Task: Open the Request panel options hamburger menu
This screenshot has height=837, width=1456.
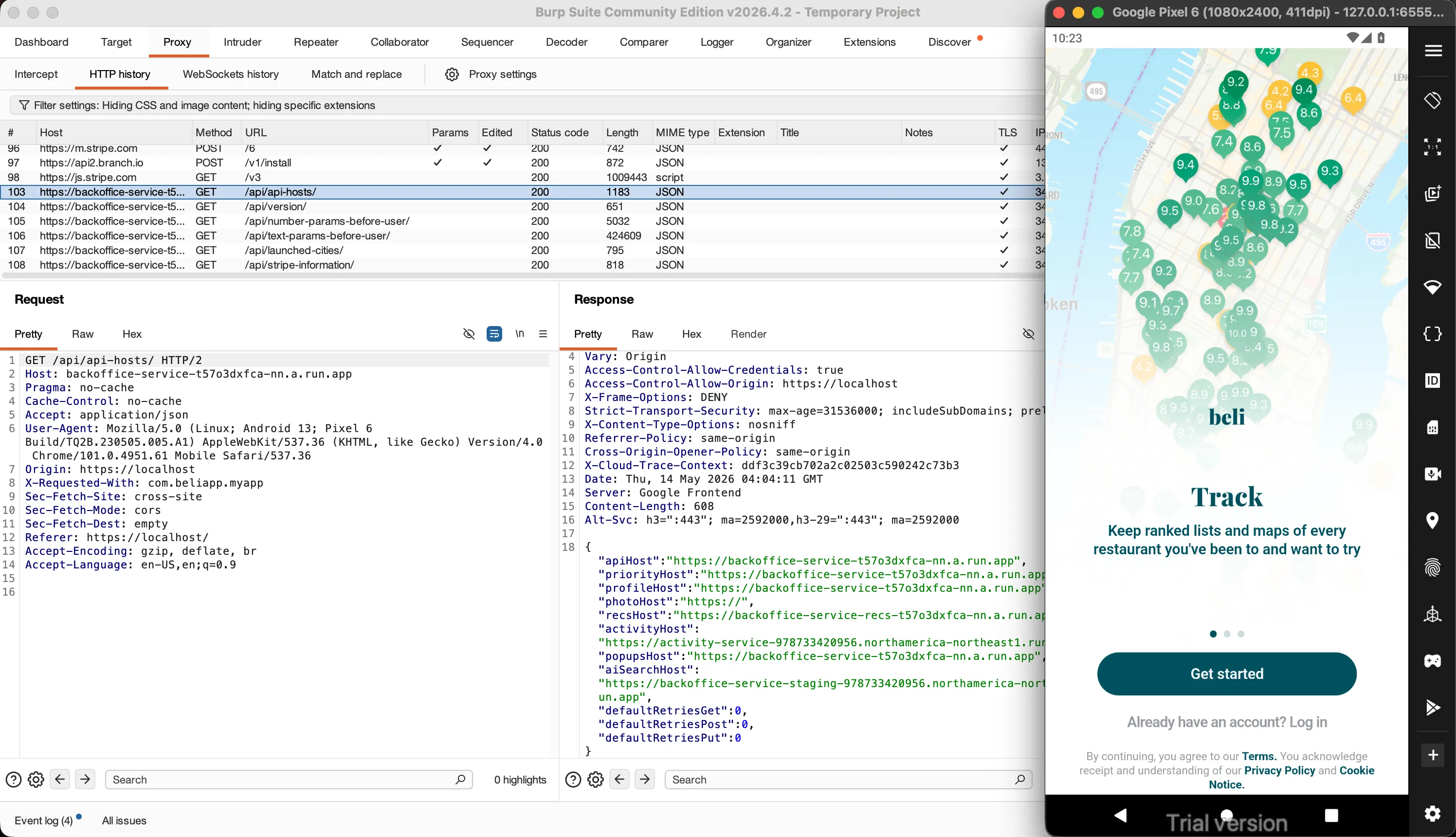Action: pos(543,334)
